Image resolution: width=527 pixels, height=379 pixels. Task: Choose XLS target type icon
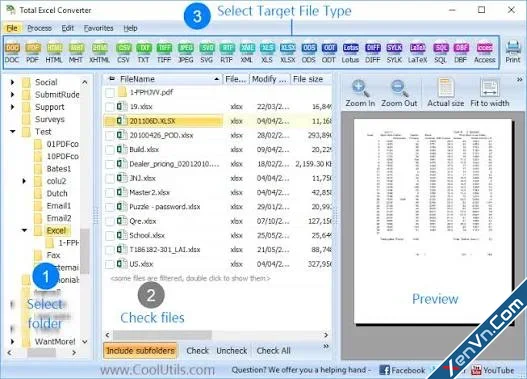point(267,53)
